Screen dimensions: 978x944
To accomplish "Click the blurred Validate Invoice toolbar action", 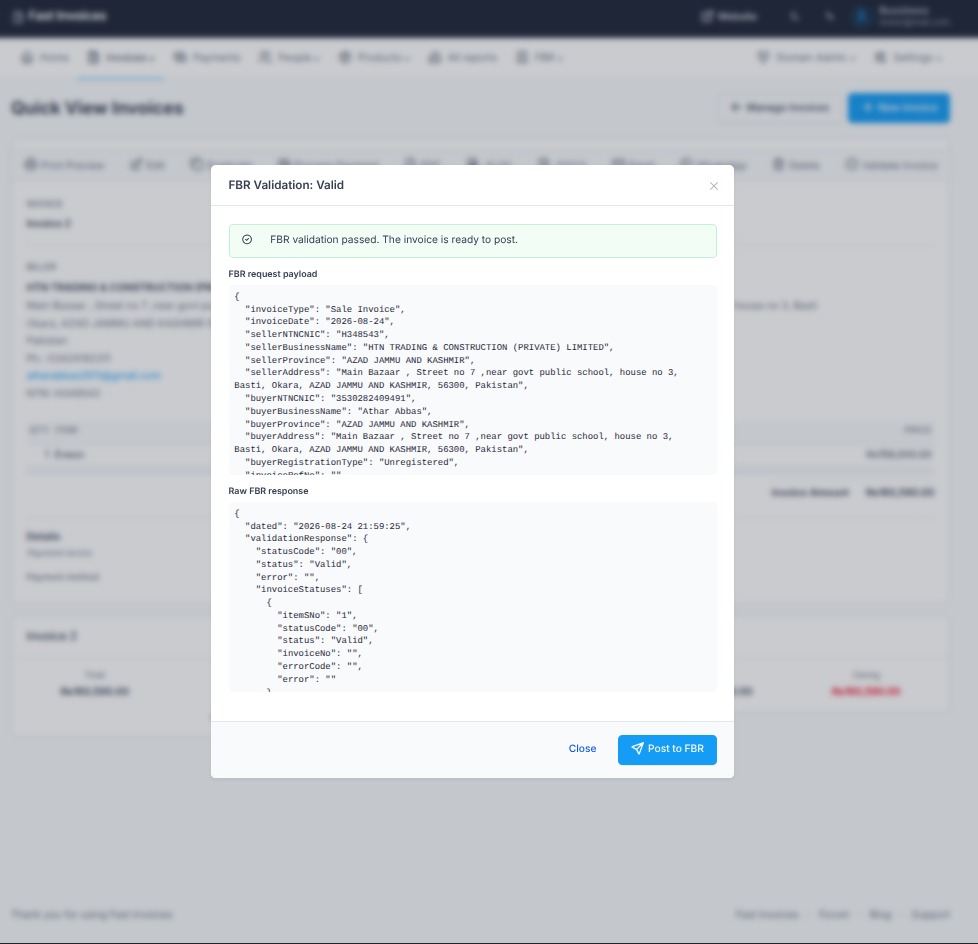I will coord(892,165).
